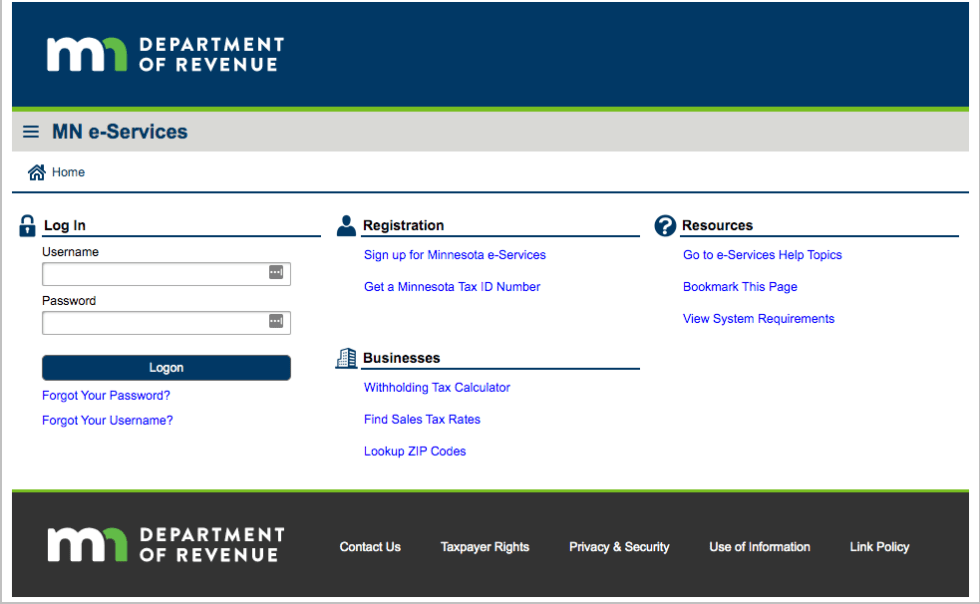Click the padlock icon beside Log In
The width and height of the screenshot is (980, 604).
click(28, 225)
